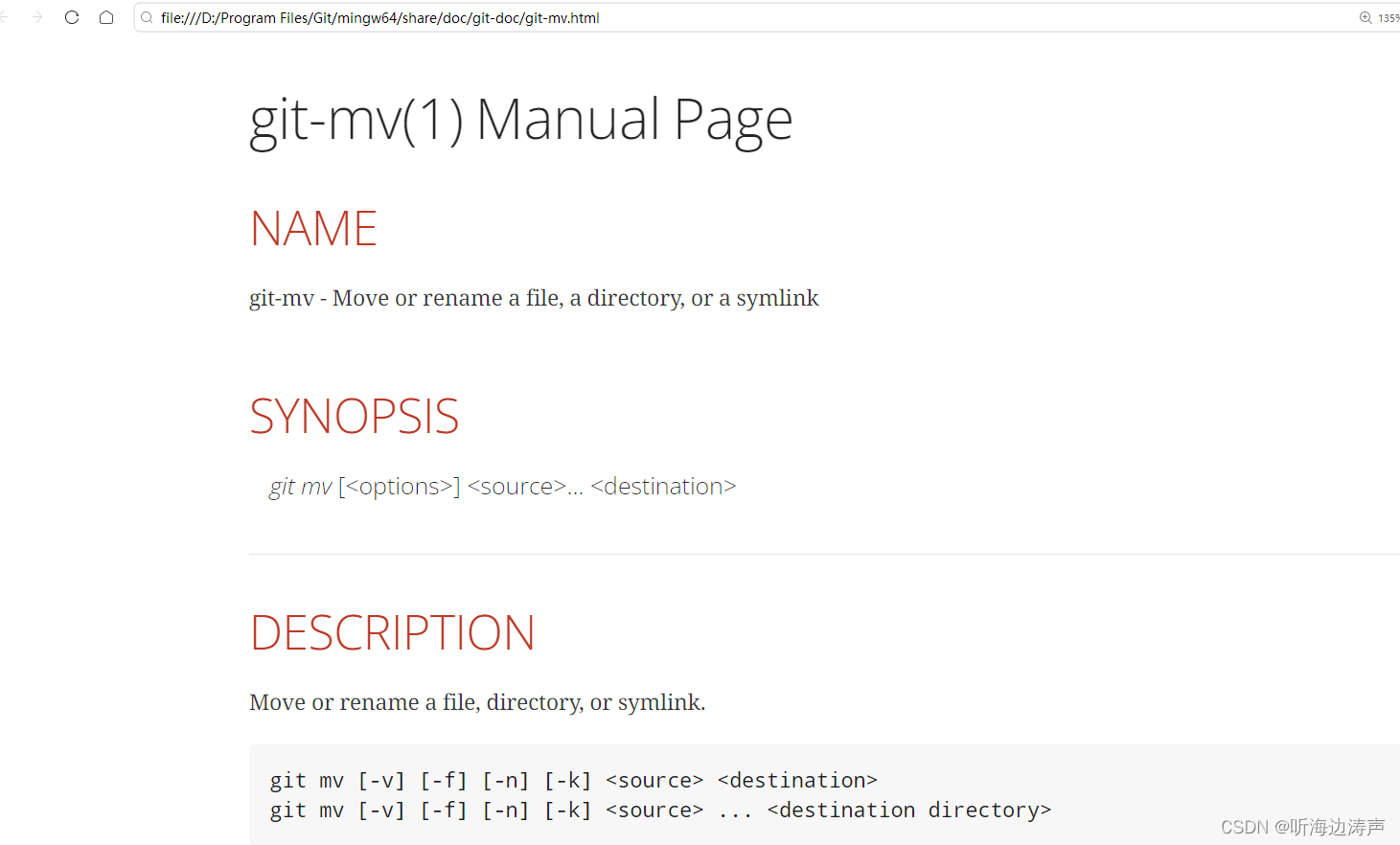Click the SYNOPSIS section heading
The image size is (1400, 845).
pyautogui.click(x=355, y=417)
